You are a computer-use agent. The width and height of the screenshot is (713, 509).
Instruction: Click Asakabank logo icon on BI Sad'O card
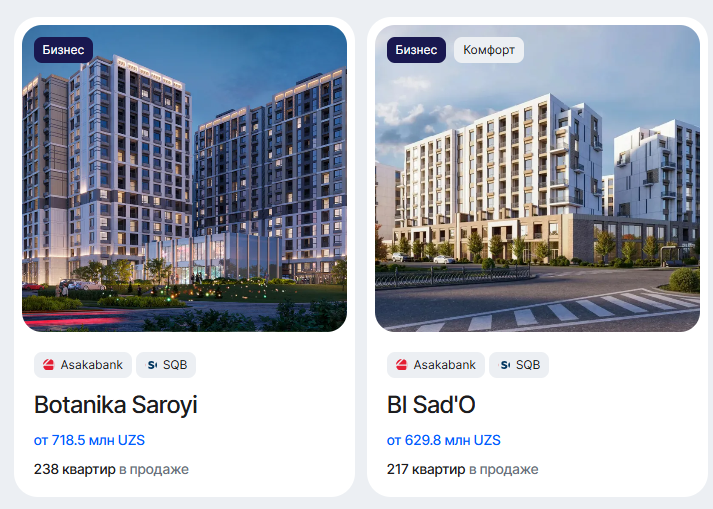click(x=402, y=365)
